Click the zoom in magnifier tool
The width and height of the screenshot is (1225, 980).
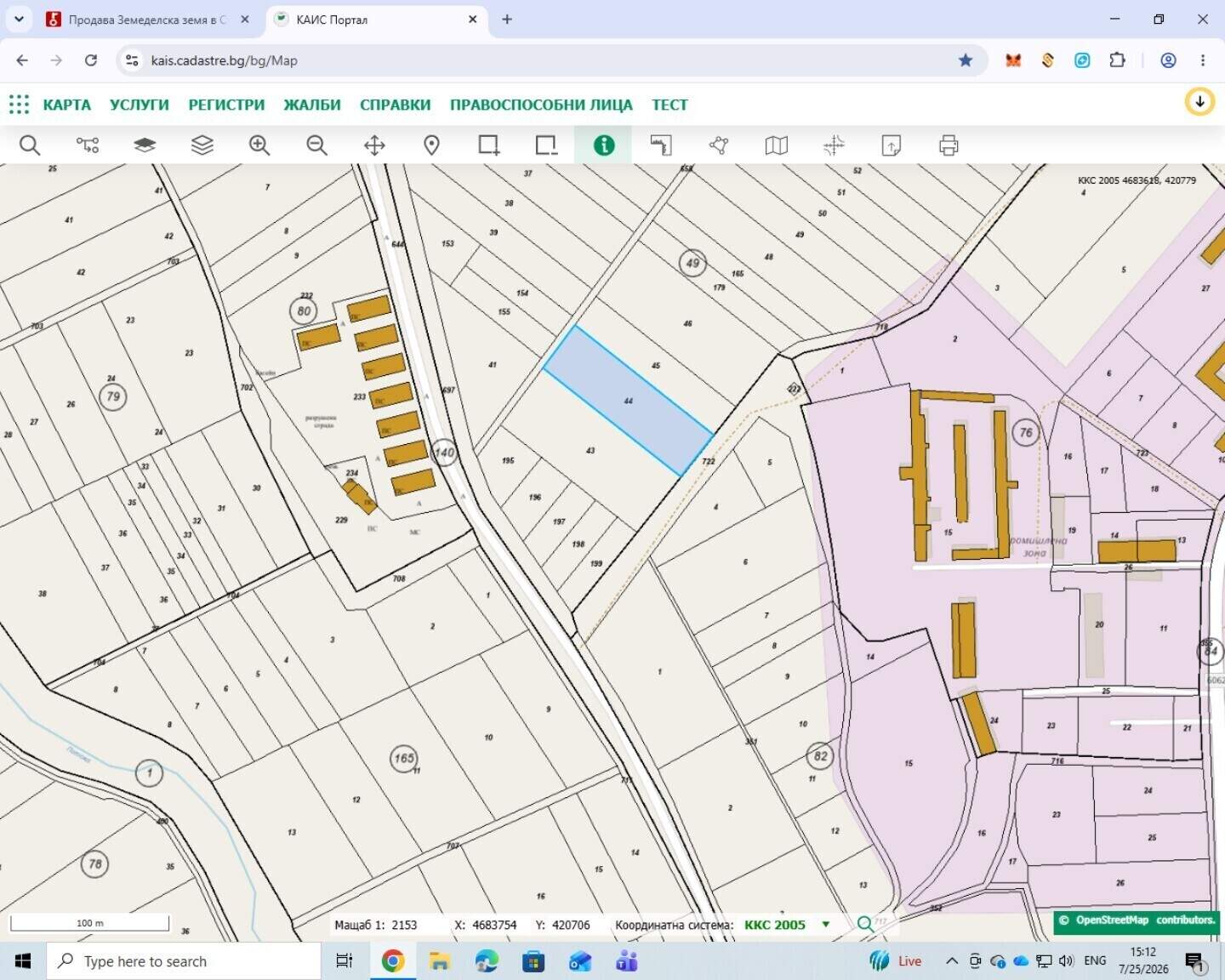point(259,145)
